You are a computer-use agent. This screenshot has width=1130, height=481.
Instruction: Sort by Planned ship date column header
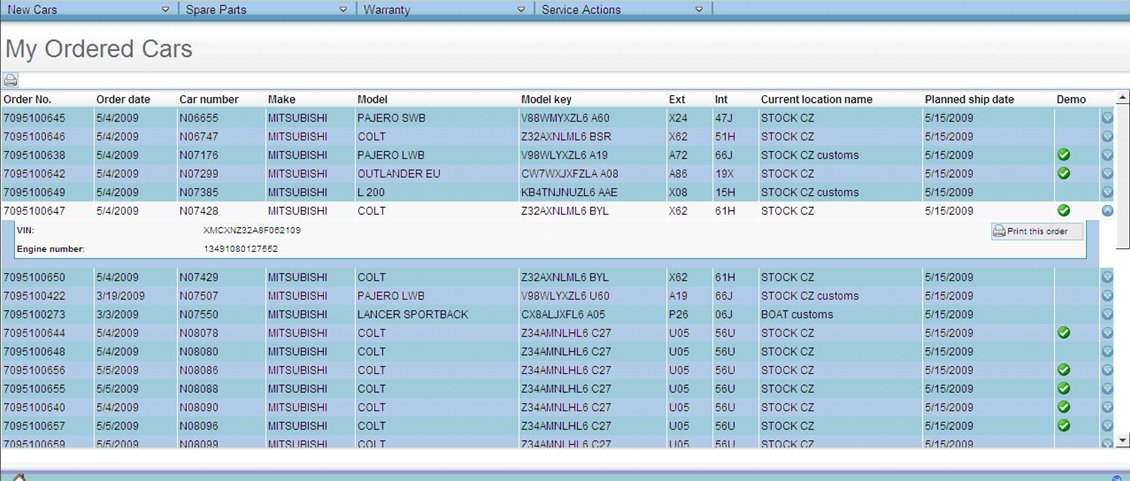tap(969, 100)
